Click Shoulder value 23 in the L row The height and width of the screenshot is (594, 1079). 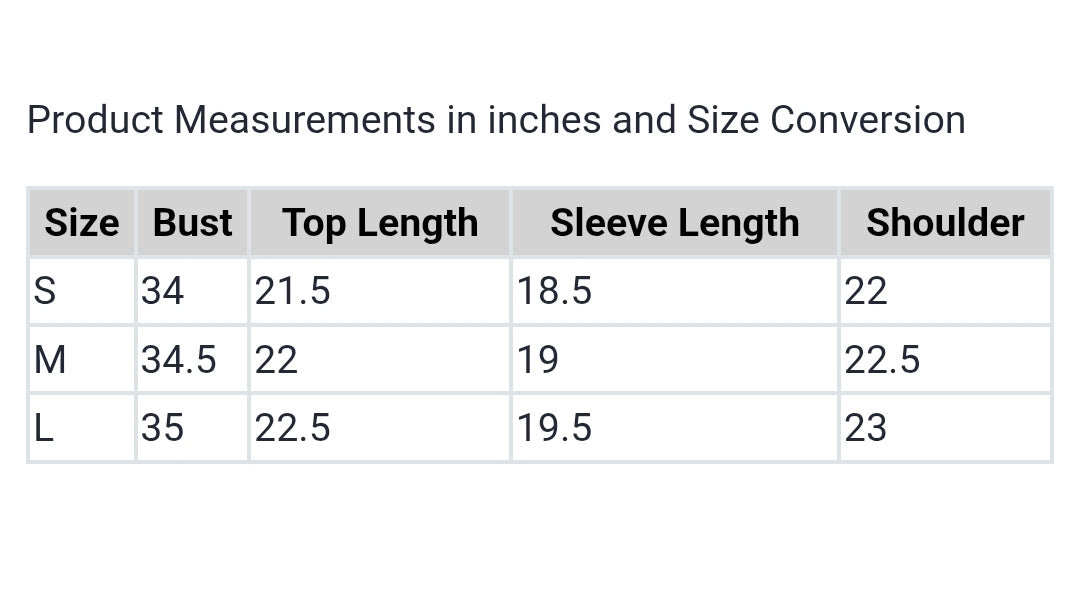[x=866, y=428]
